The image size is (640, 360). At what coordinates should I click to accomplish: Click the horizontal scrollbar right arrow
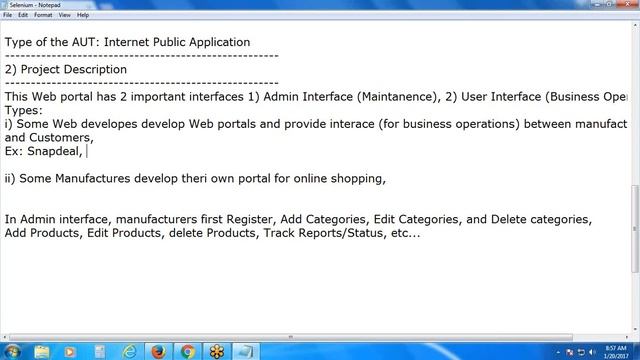coord(627,337)
